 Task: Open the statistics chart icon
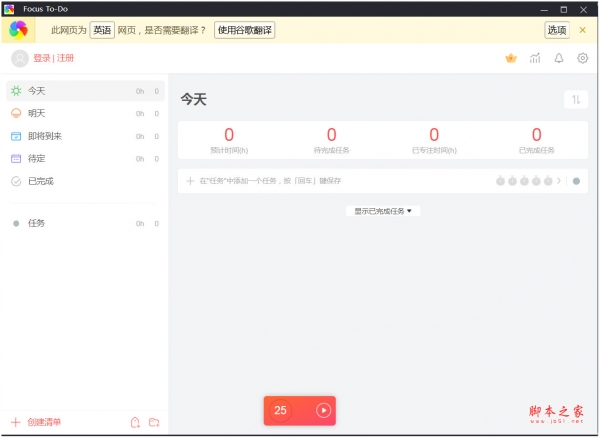(535, 58)
